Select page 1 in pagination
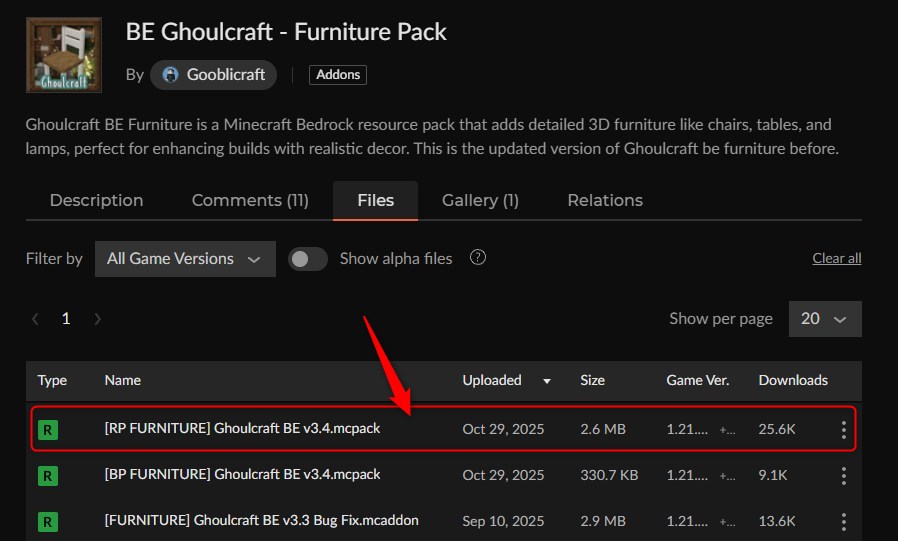The image size is (898, 541). tap(66, 318)
